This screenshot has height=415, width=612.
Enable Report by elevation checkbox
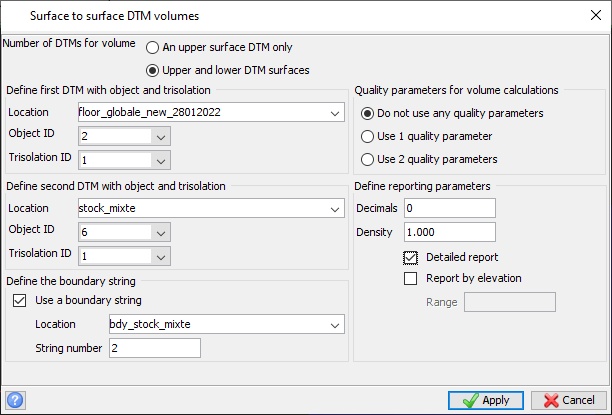[410, 278]
